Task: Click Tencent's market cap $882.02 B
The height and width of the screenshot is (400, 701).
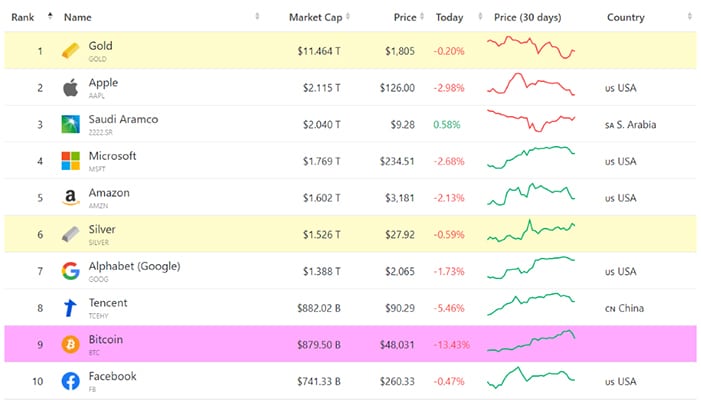Action: click(x=319, y=308)
